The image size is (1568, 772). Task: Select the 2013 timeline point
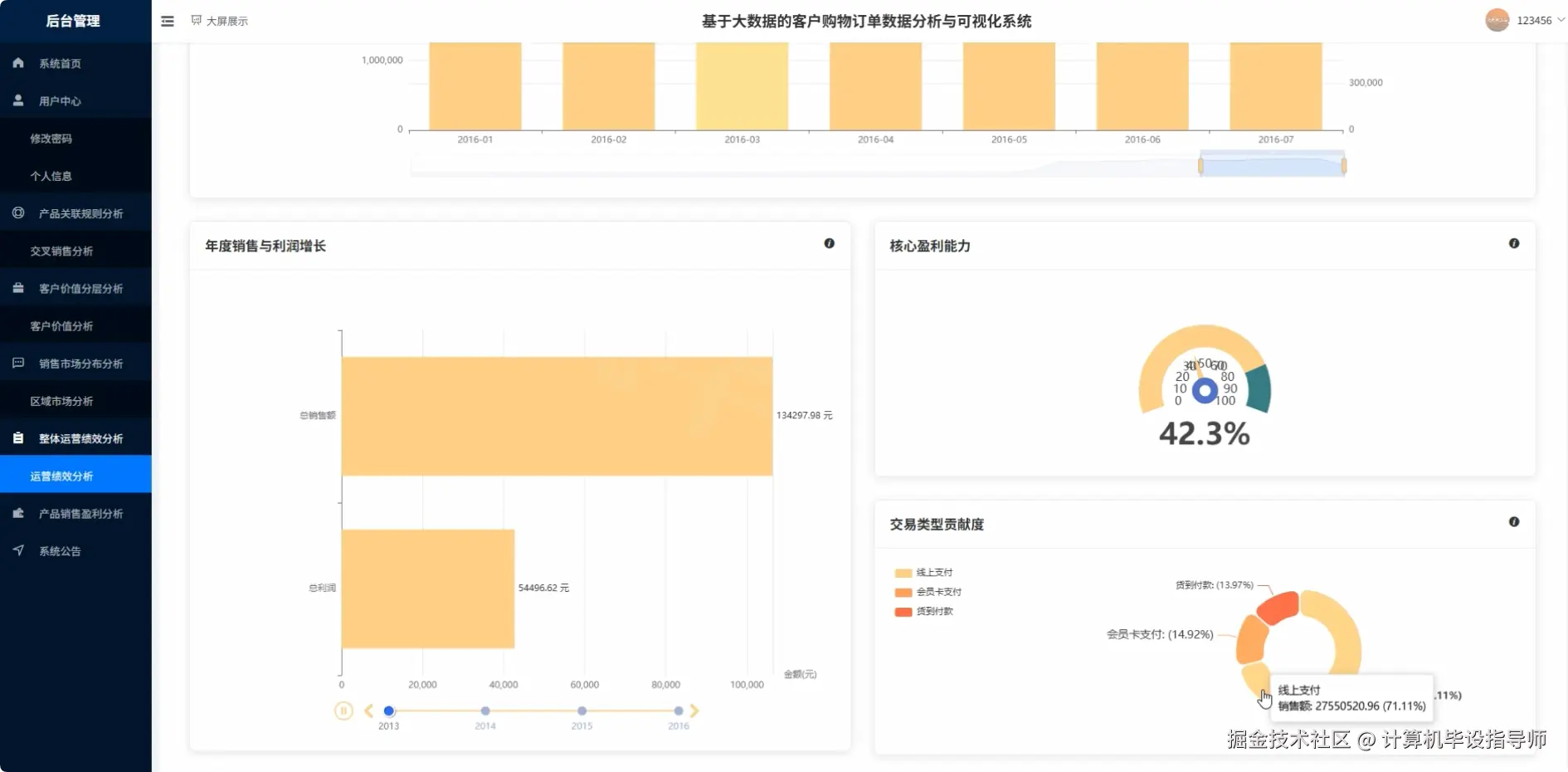tap(388, 711)
